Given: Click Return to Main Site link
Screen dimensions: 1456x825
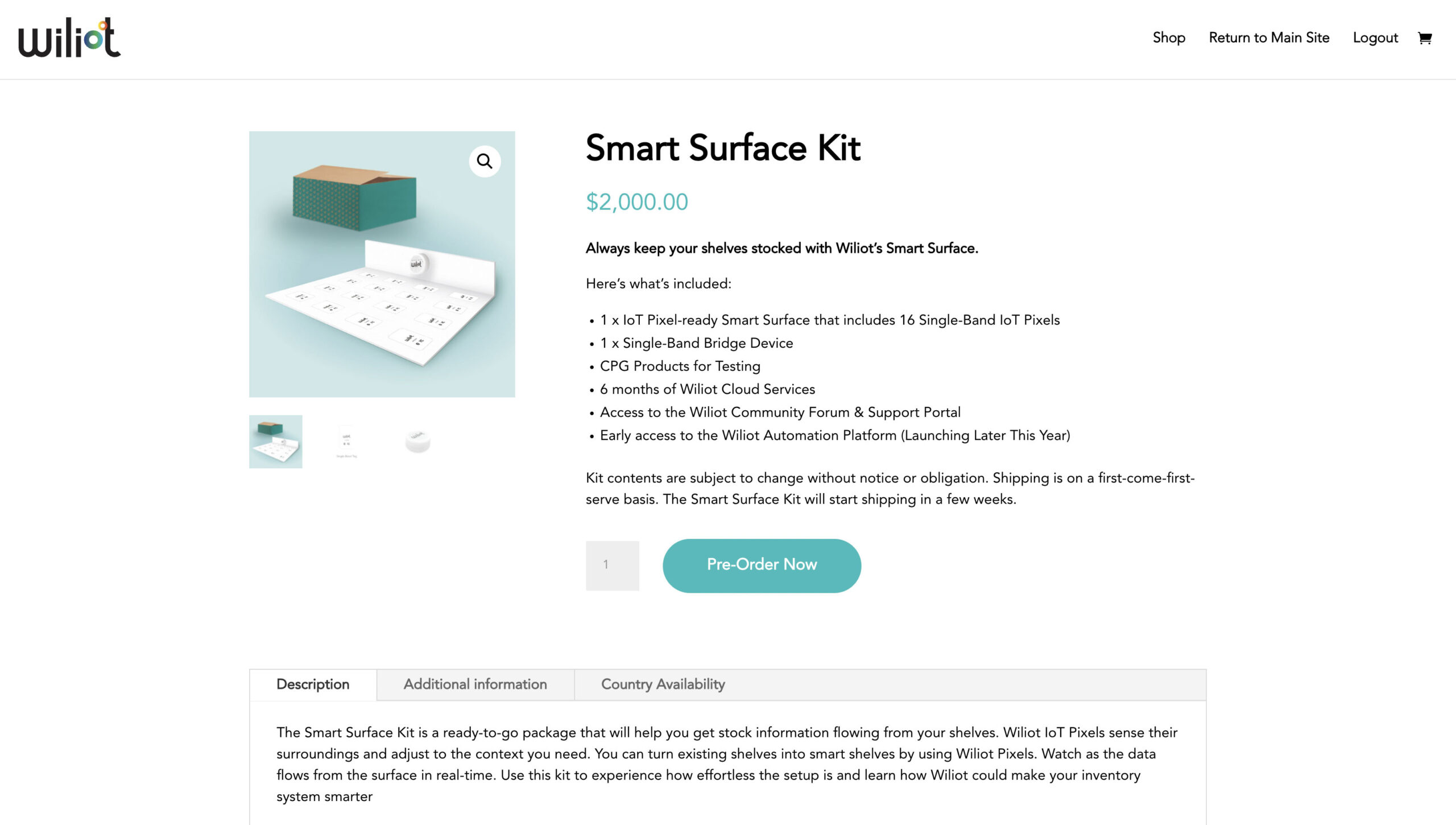Looking at the screenshot, I should 1269,38.
